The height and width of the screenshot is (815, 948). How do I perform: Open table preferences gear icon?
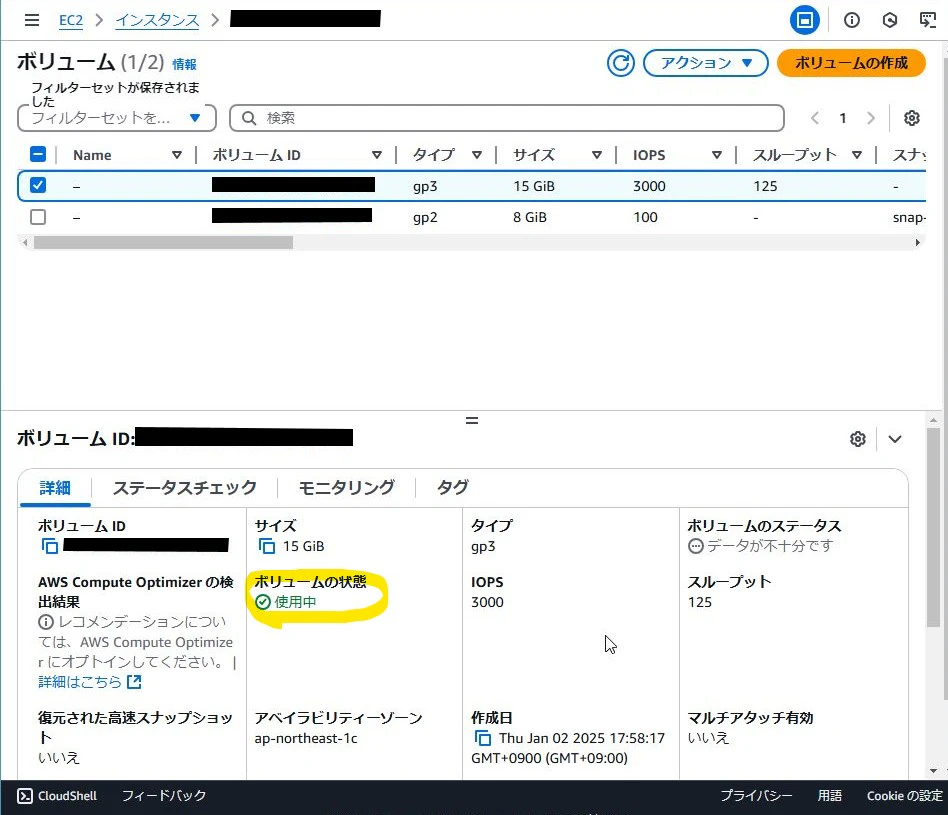tap(911, 118)
